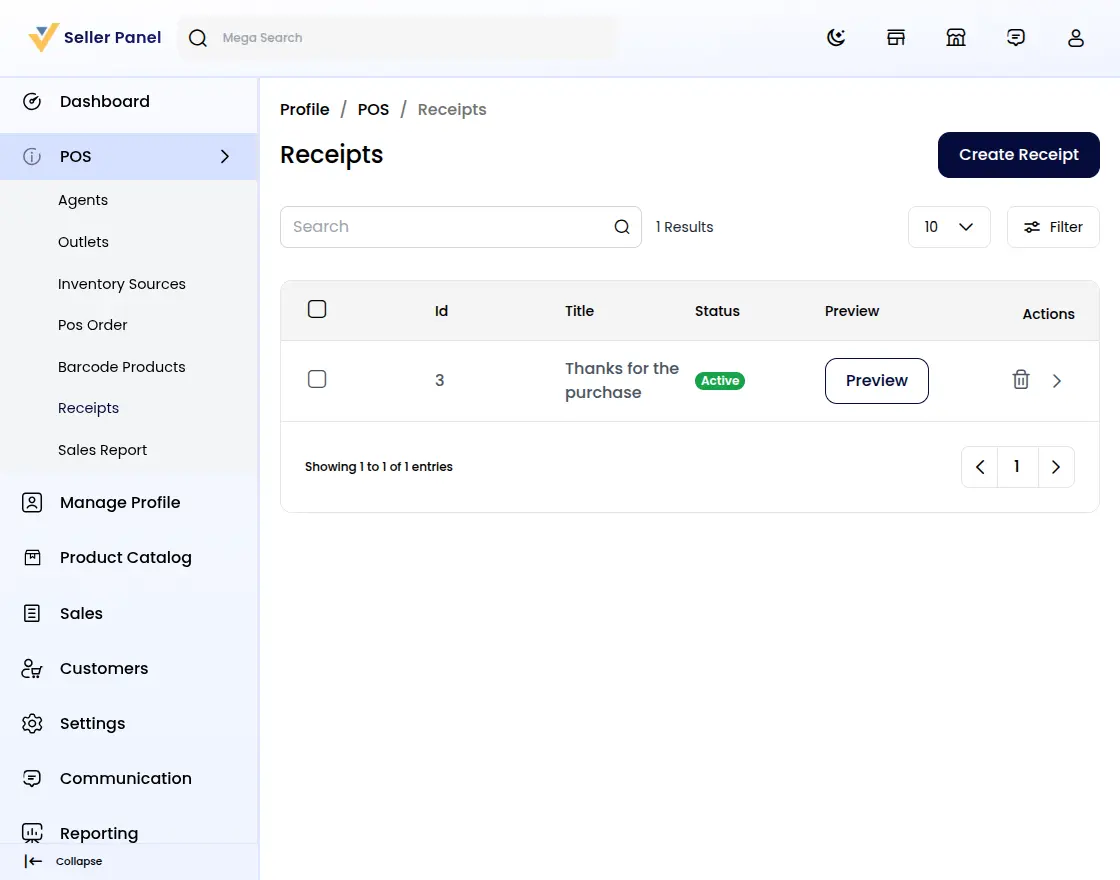Open Manage Profile menu label
The image size is (1120, 880).
tap(120, 503)
